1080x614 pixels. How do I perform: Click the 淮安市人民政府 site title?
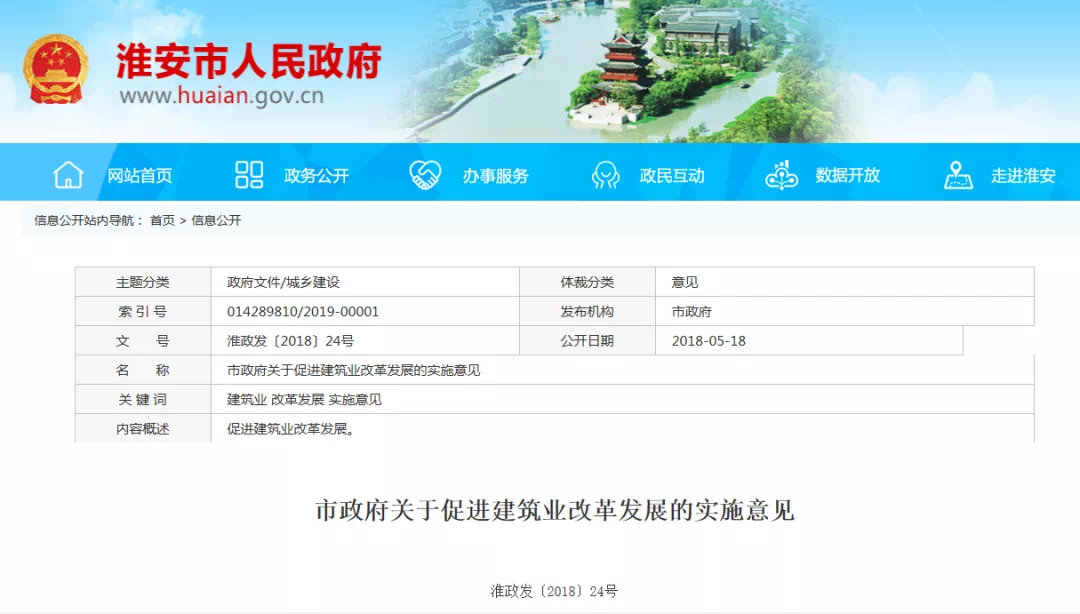[x=249, y=61]
